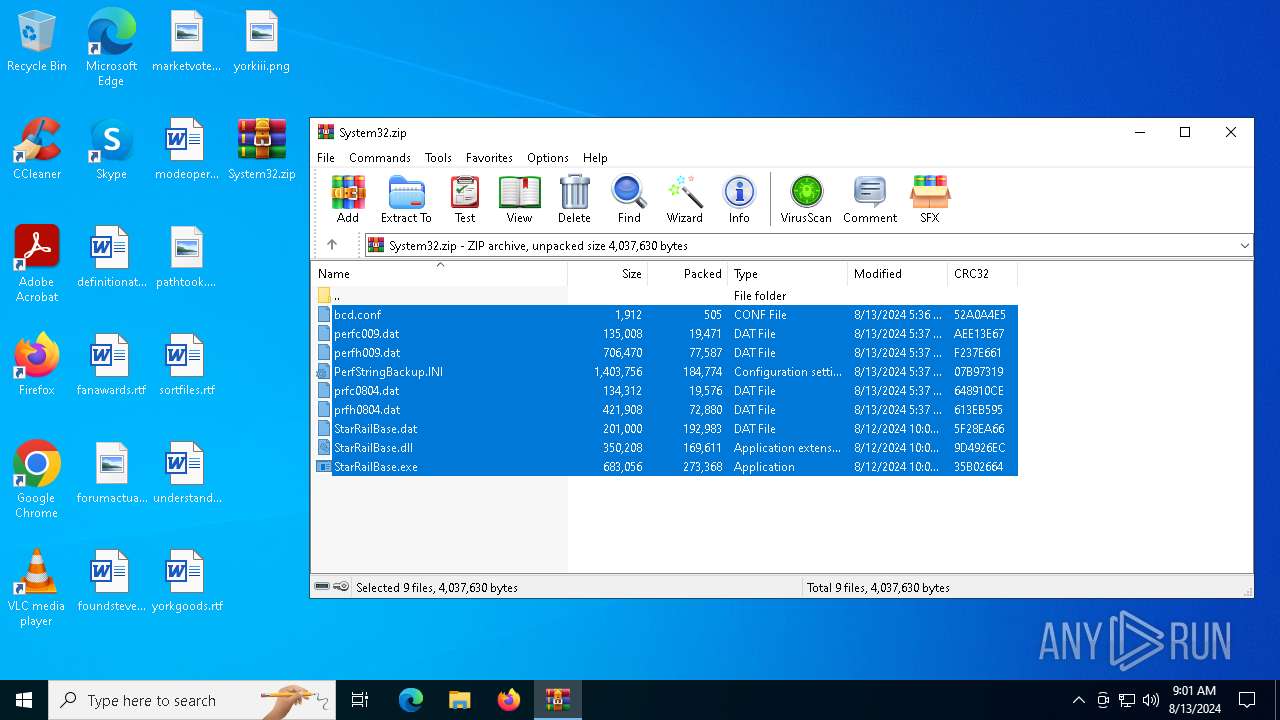Select the perfh009.dat file
This screenshot has height=720, width=1280.
[x=665, y=353]
